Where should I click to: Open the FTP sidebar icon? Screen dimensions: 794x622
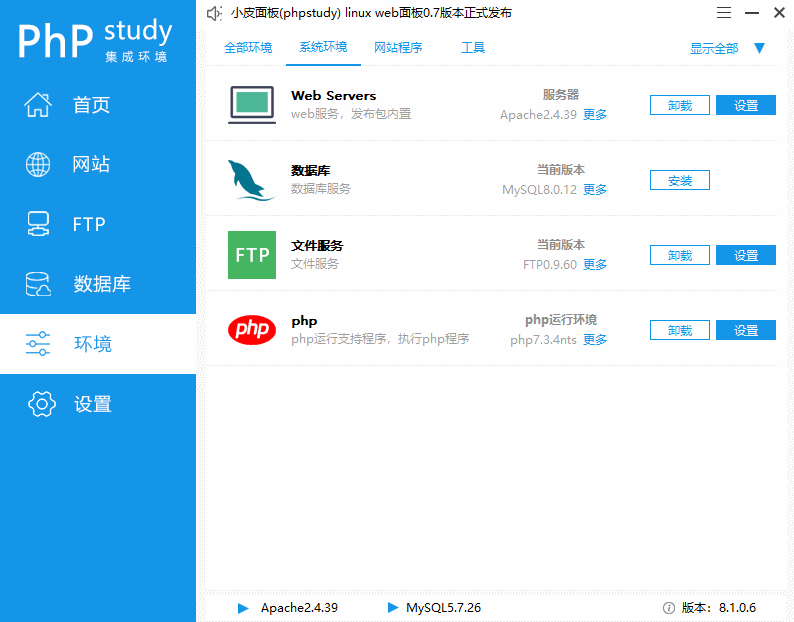pos(38,224)
